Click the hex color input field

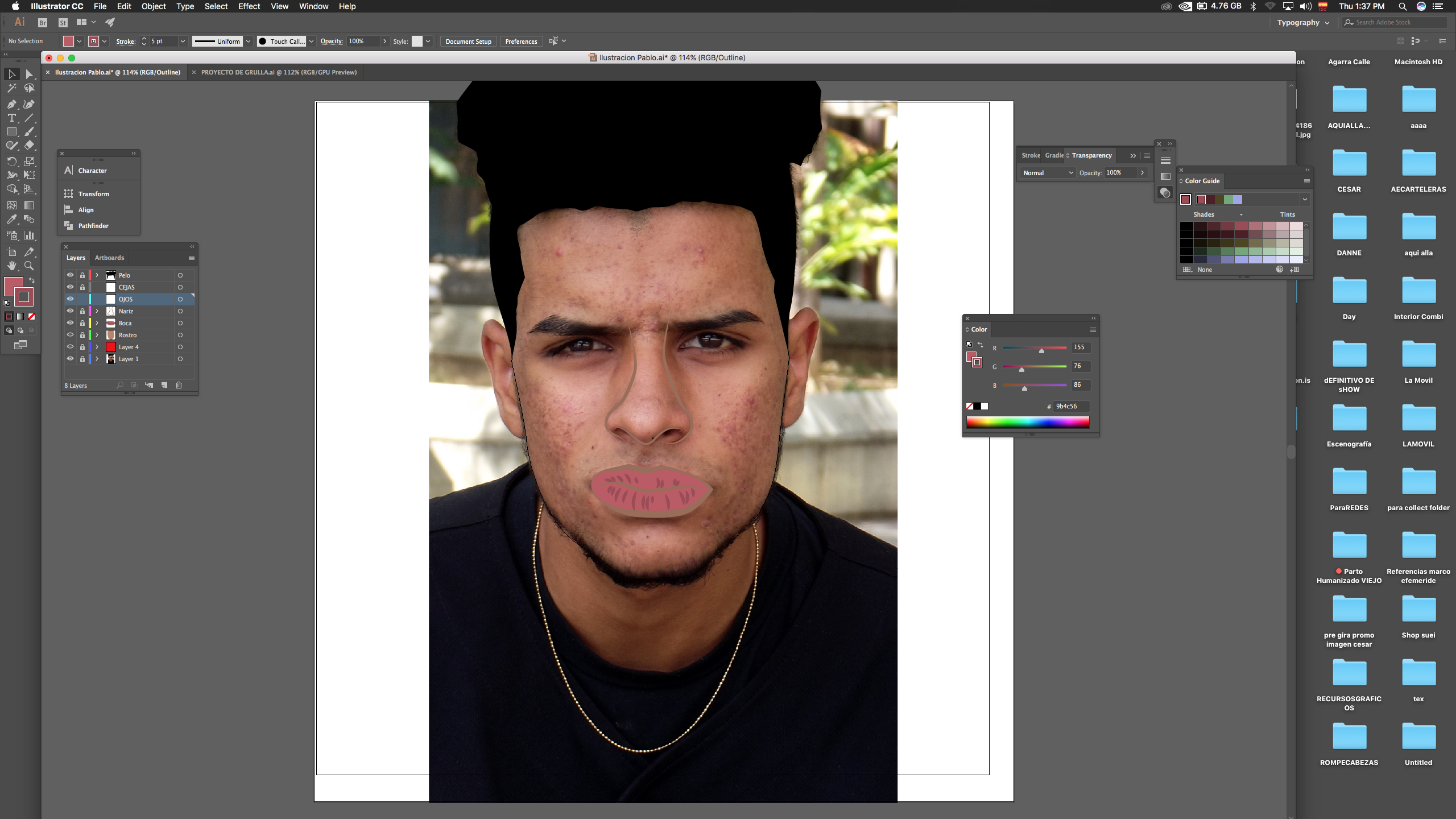pos(1070,406)
